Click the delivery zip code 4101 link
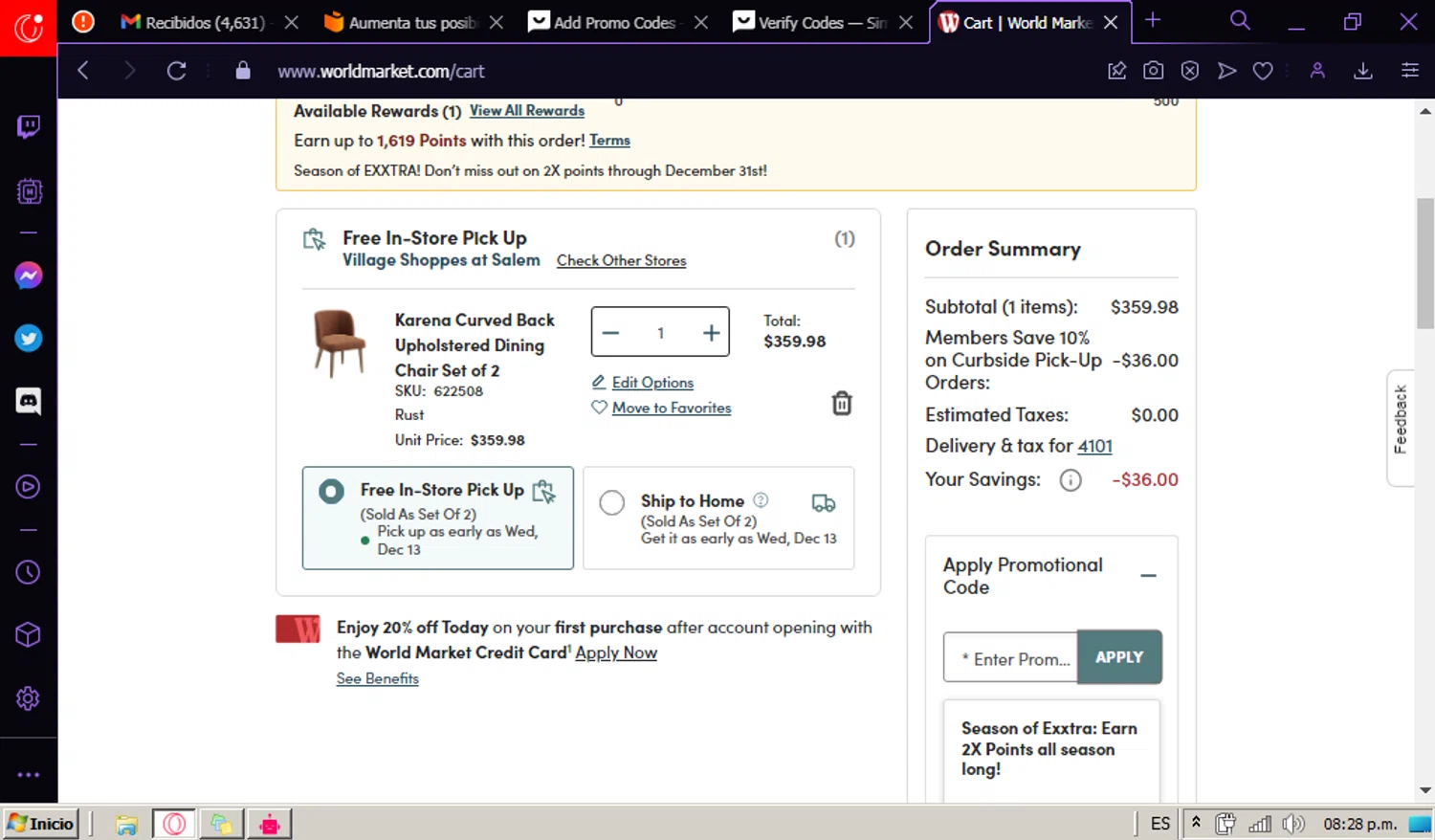The height and width of the screenshot is (840, 1435). [1094, 446]
